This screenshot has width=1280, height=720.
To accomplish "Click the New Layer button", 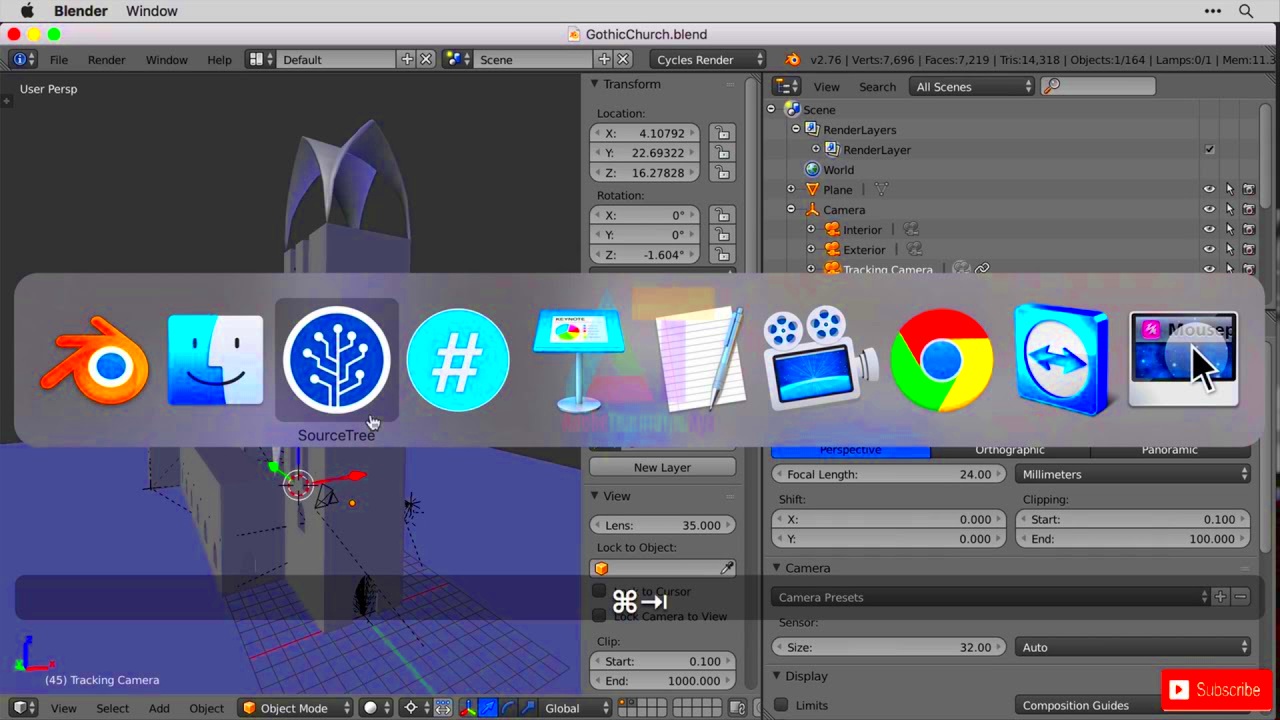I will click(x=662, y=467).
